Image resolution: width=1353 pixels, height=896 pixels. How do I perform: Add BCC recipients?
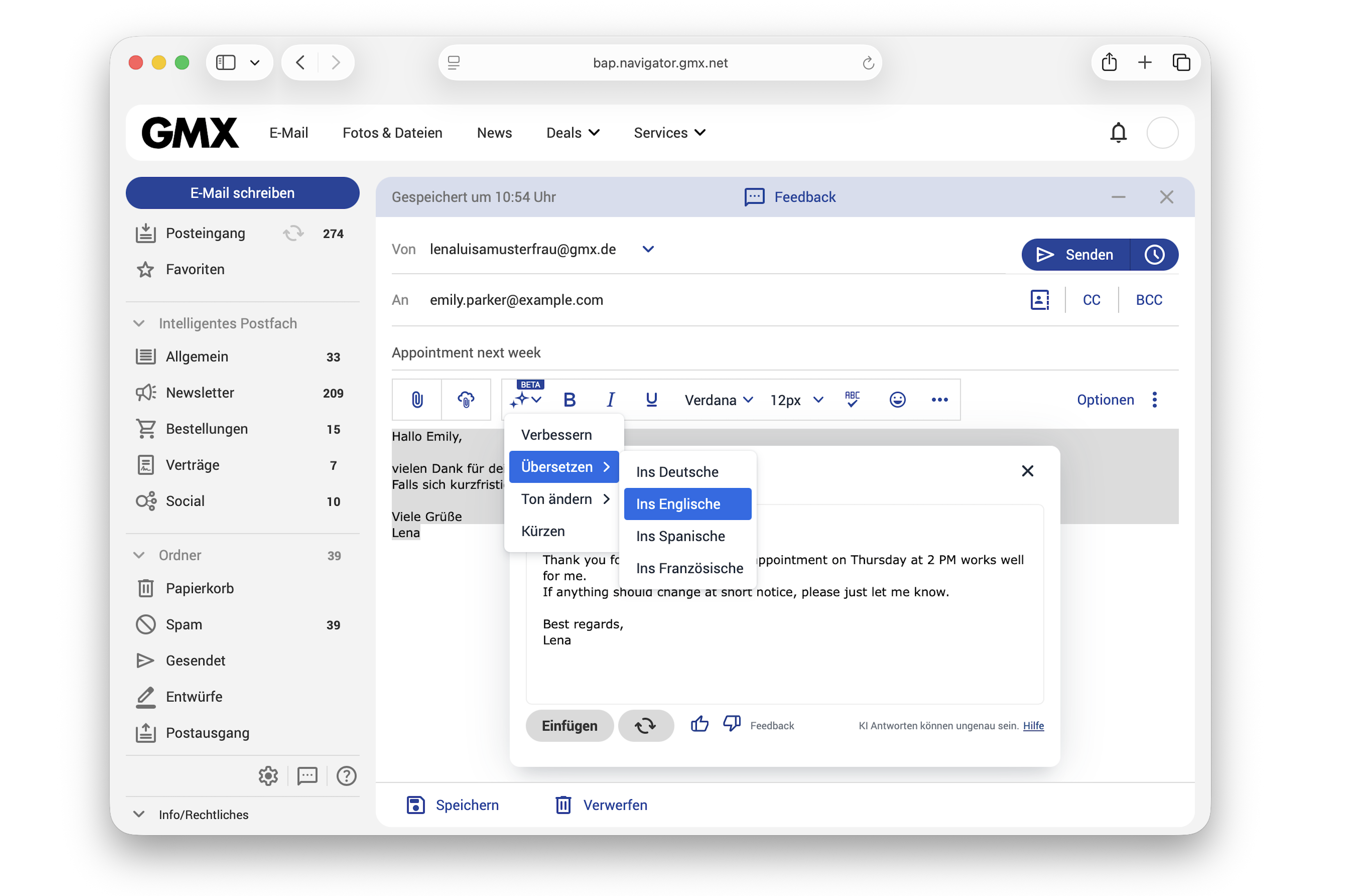(1149, 299)
